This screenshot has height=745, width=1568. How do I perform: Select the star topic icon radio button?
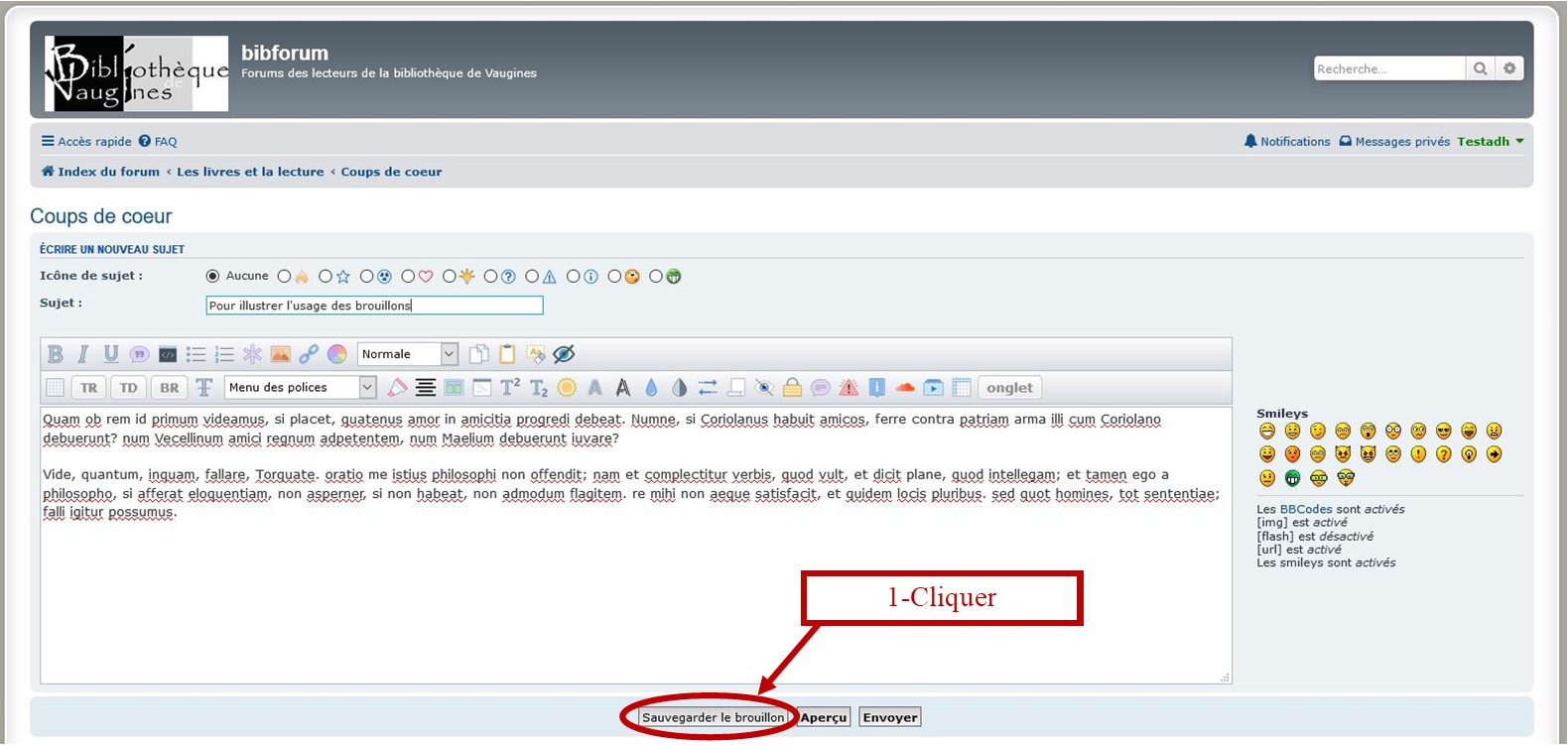tap(326, 277)
